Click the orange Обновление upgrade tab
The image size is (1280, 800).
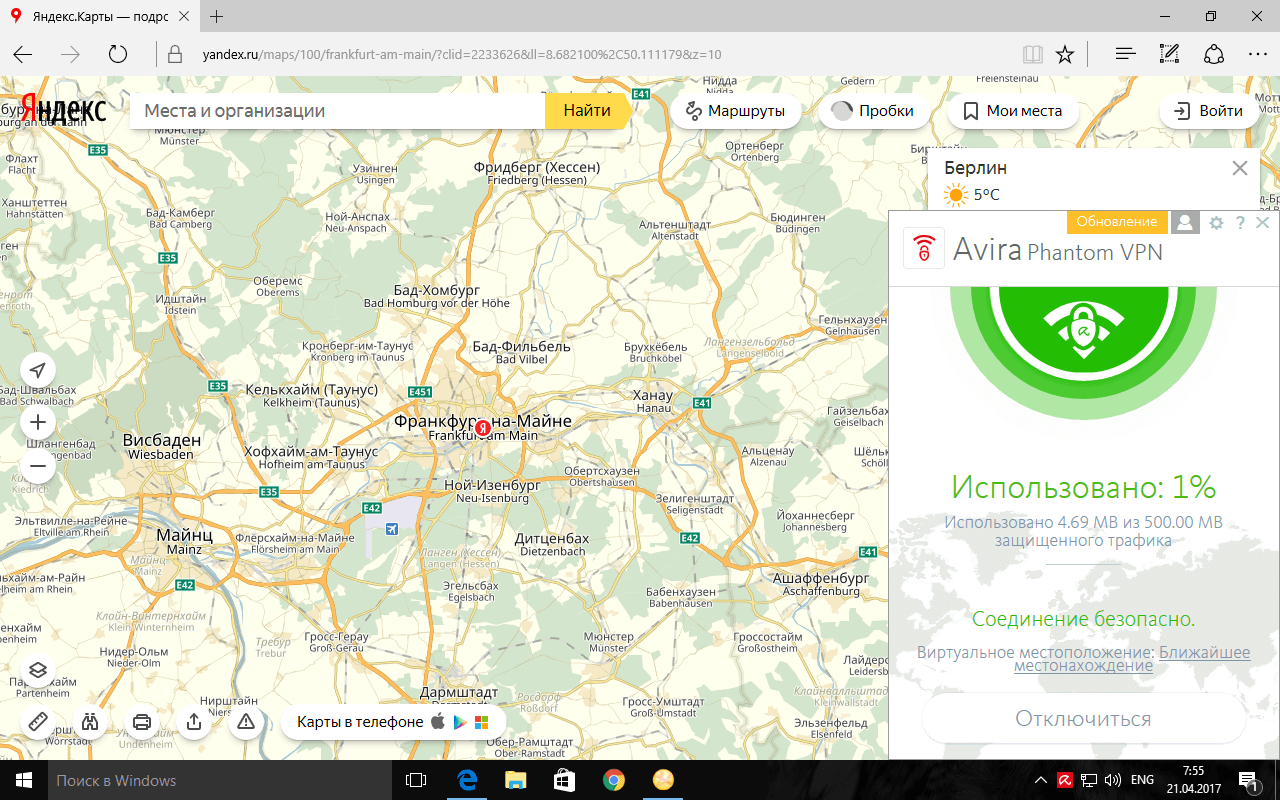[x=1117, y=222]
